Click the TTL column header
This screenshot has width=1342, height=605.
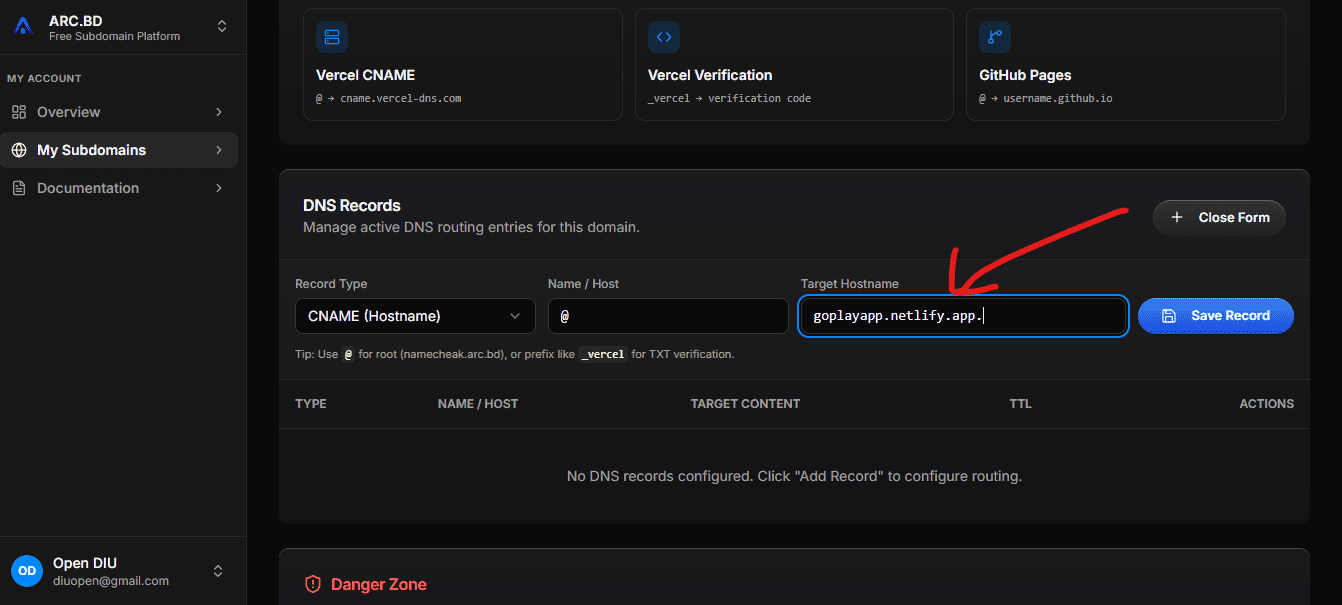click(1020, 404)
